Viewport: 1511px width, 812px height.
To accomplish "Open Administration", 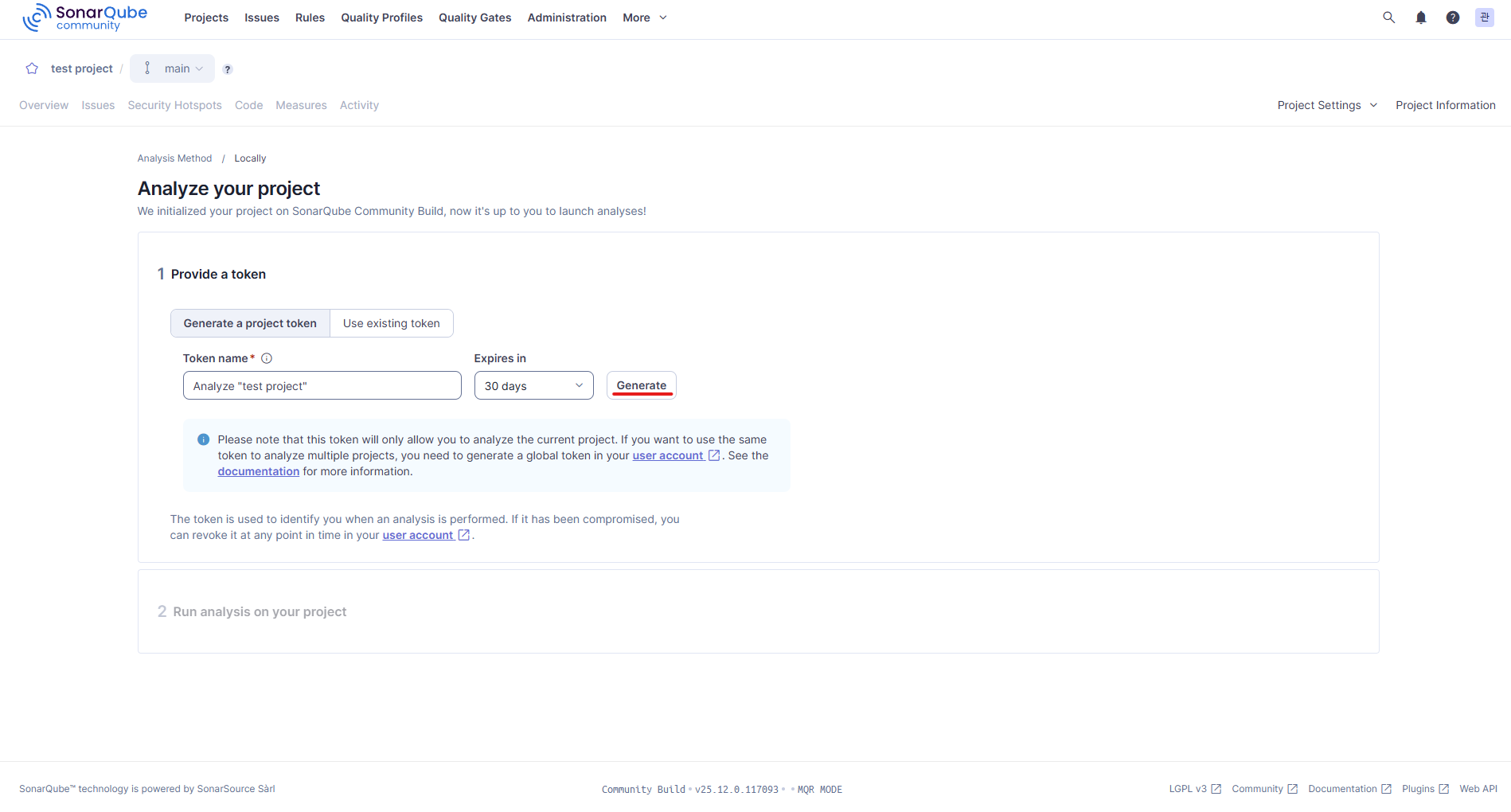I will (x=567, y=18).
